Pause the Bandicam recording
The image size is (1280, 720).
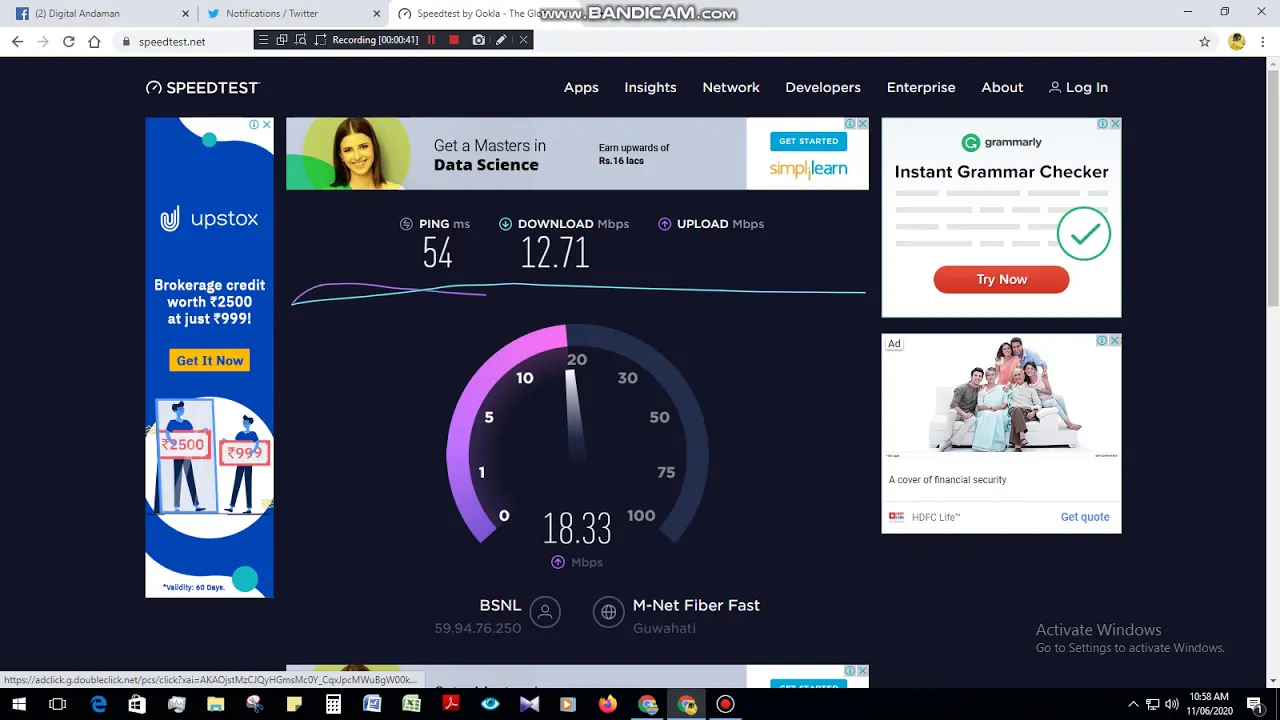pos(431,40)
